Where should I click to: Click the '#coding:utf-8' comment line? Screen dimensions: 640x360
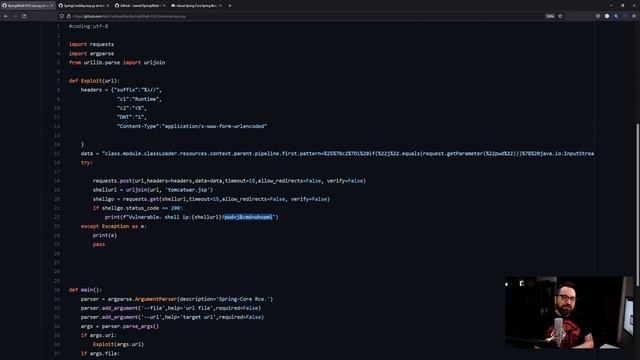pos(89,26)
